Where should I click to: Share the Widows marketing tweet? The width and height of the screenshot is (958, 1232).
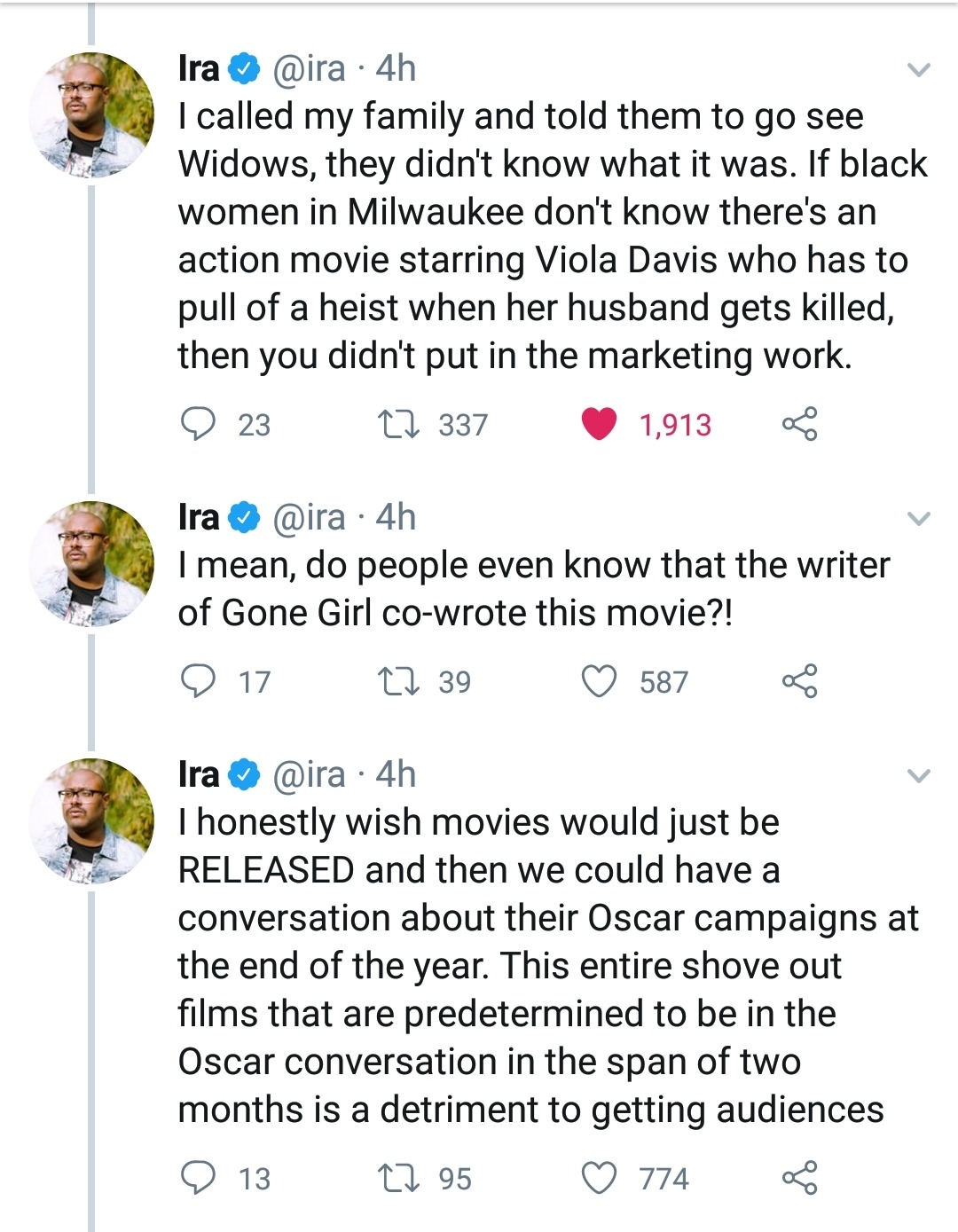[799, 424]
